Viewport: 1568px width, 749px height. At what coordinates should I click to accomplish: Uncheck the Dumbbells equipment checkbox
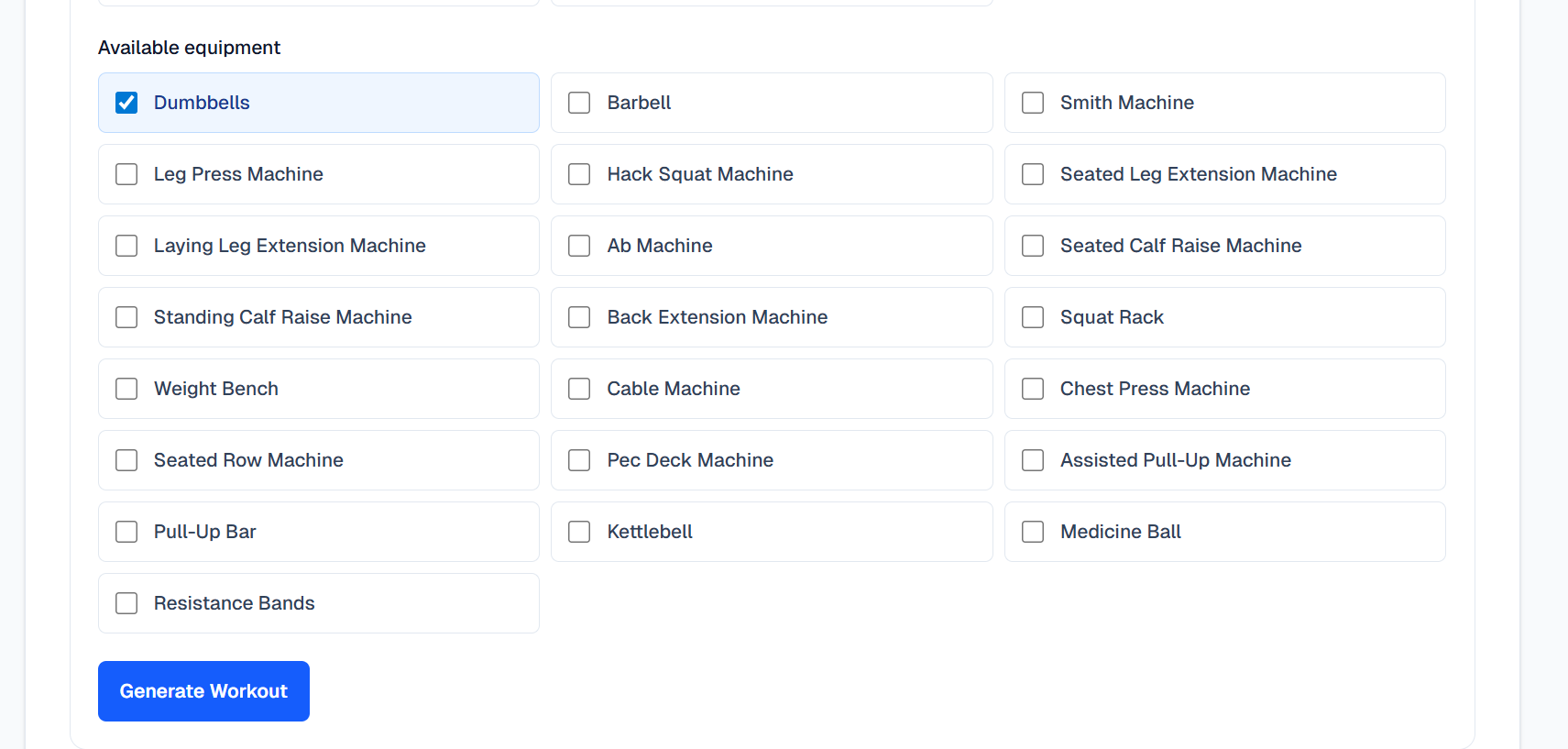(x=126, y=103)
